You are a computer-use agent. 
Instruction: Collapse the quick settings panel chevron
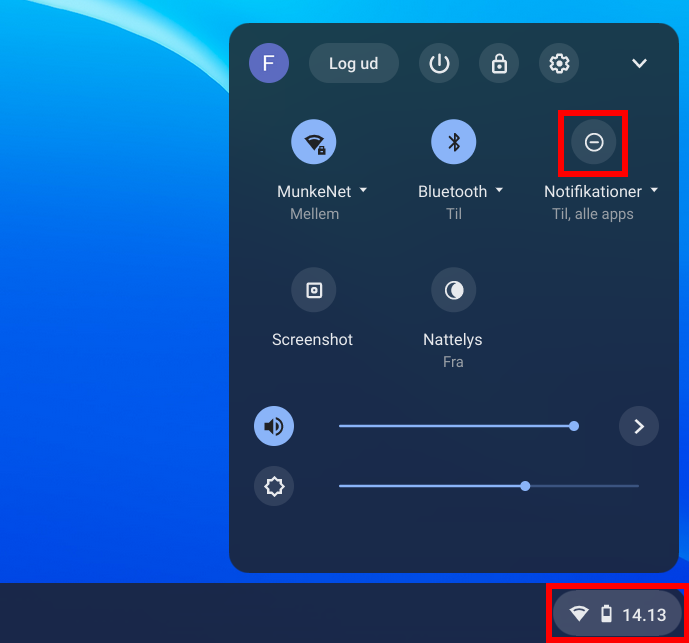coord(640,63)
